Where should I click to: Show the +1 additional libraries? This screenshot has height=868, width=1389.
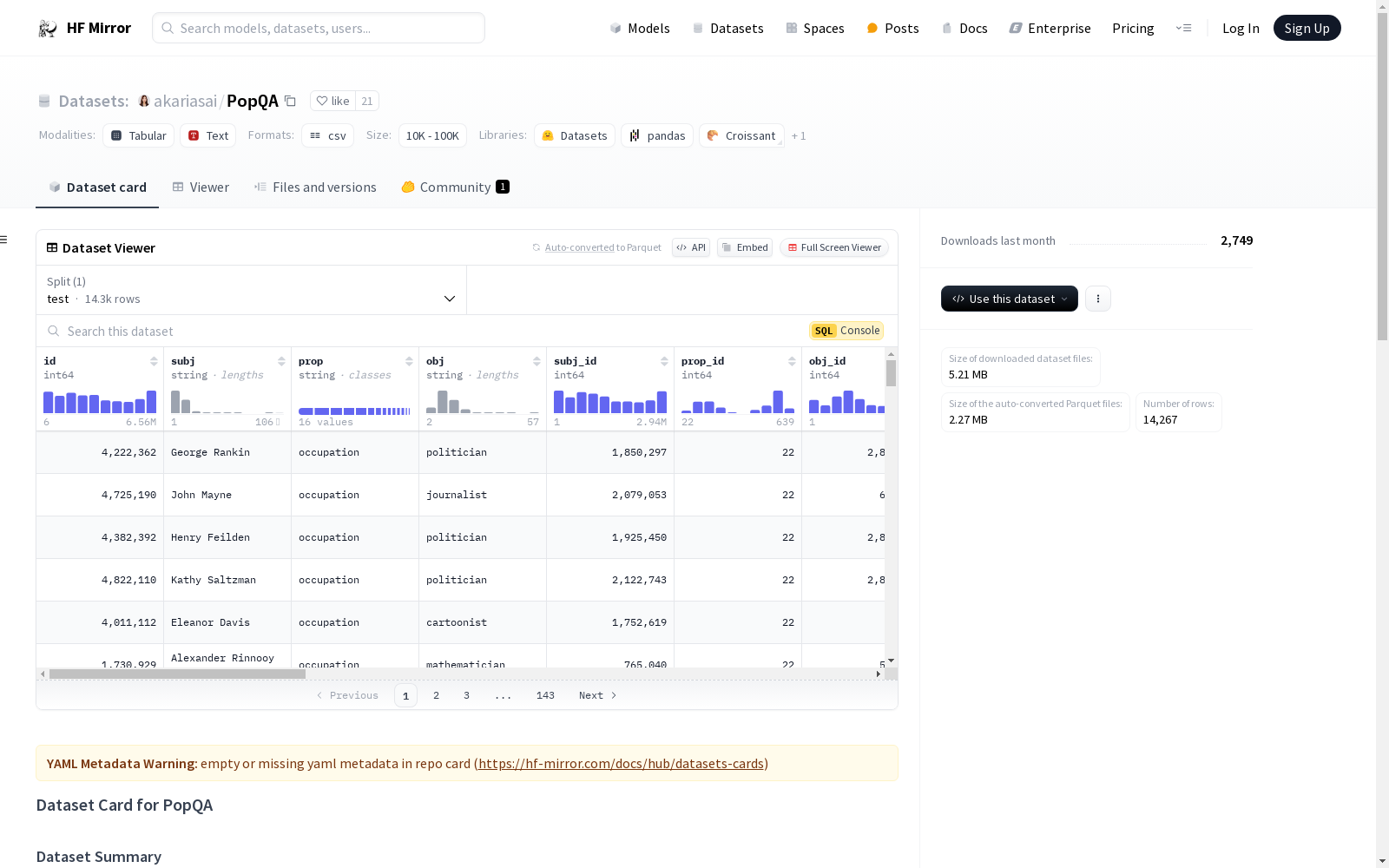pos(799,135)
